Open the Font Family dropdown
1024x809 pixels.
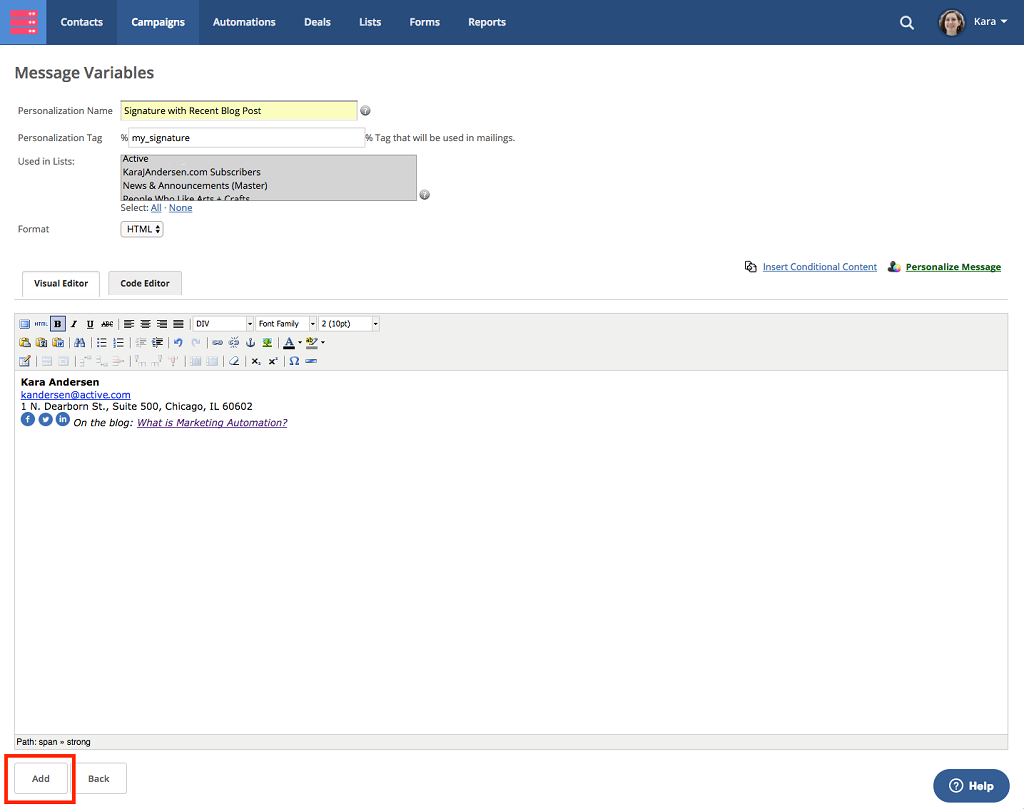click(286, 324)
